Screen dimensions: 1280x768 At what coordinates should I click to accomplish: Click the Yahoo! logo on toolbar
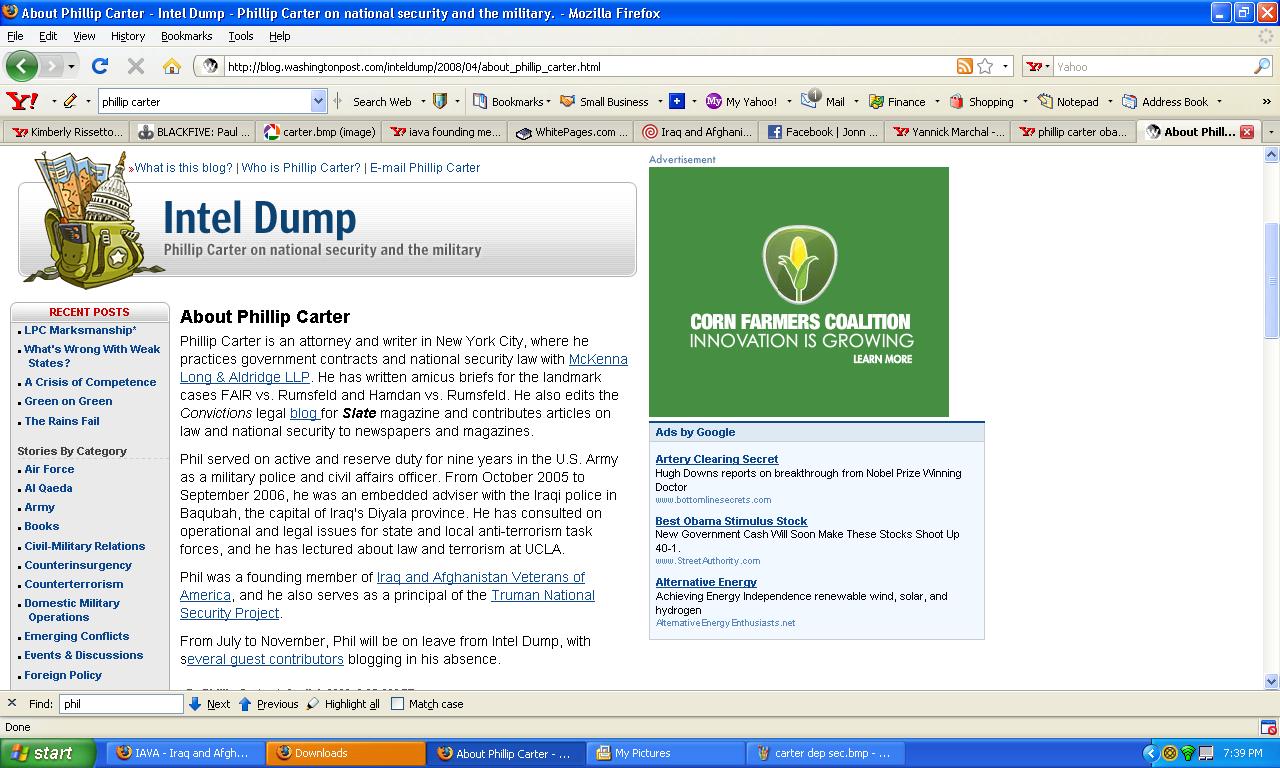coord(22,101)
